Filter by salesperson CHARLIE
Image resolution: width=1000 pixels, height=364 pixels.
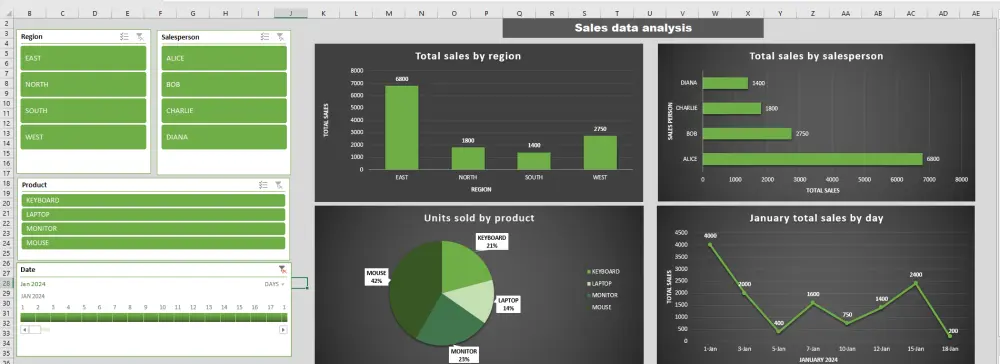click(224, 110)
